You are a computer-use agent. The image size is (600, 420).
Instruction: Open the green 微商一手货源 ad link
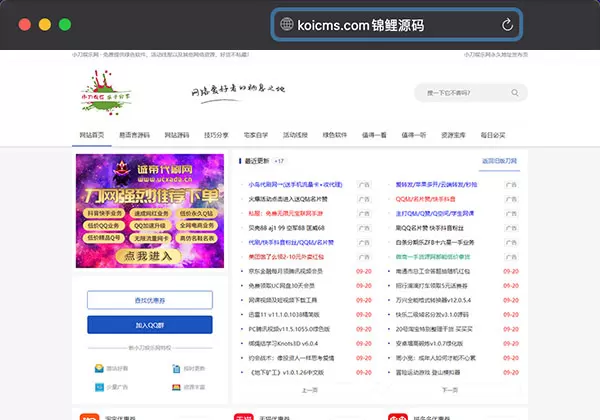click(x=433, y=257)
